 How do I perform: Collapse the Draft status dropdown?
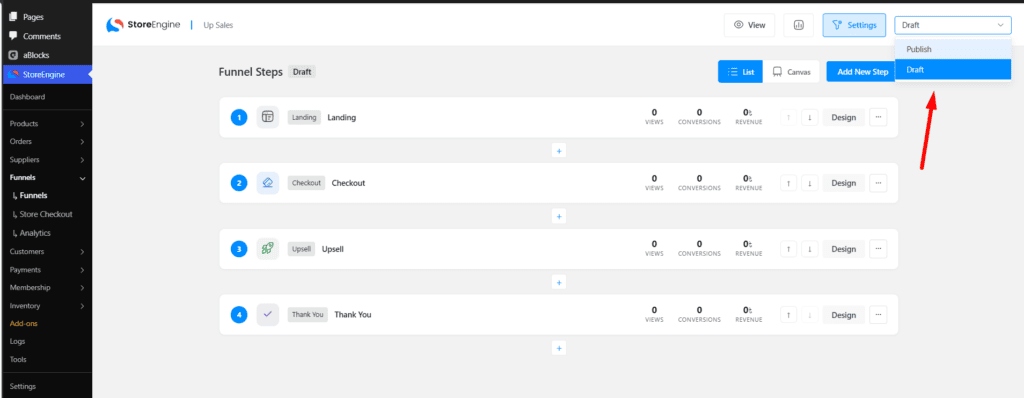953,25
